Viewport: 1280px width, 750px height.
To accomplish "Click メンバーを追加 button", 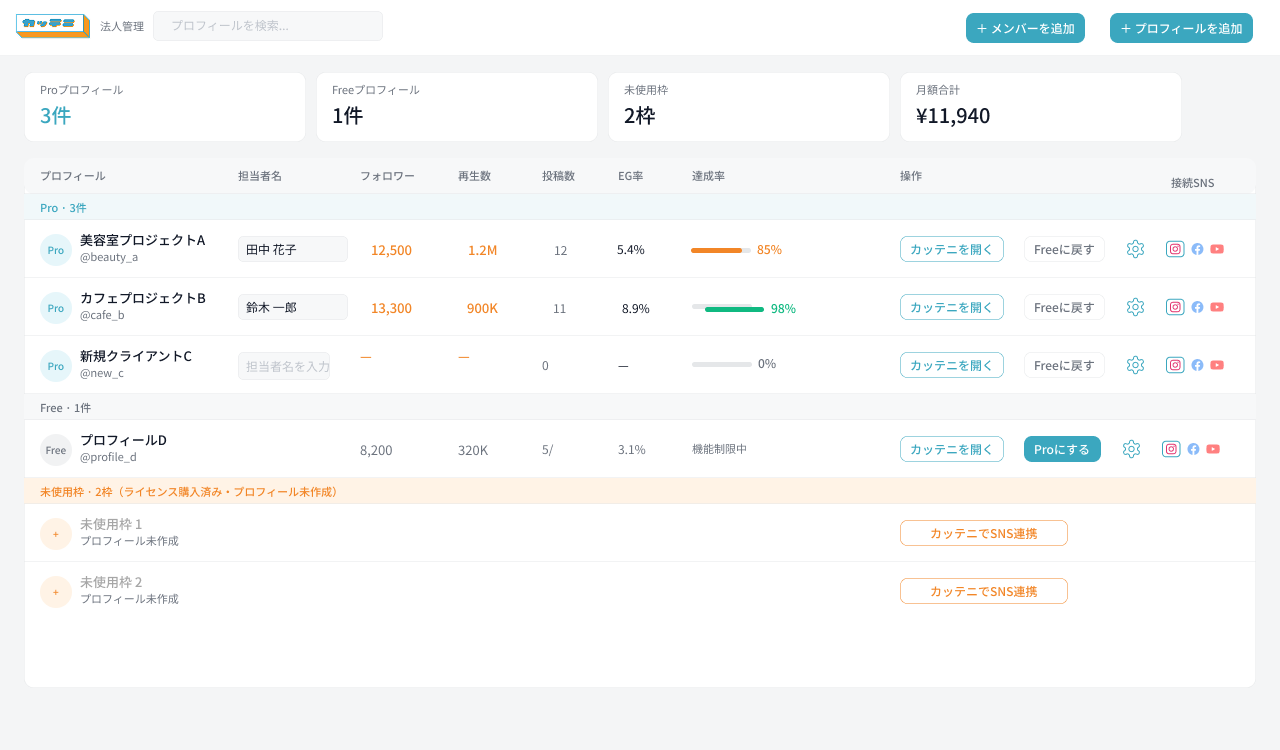I will click(1025, 28).
